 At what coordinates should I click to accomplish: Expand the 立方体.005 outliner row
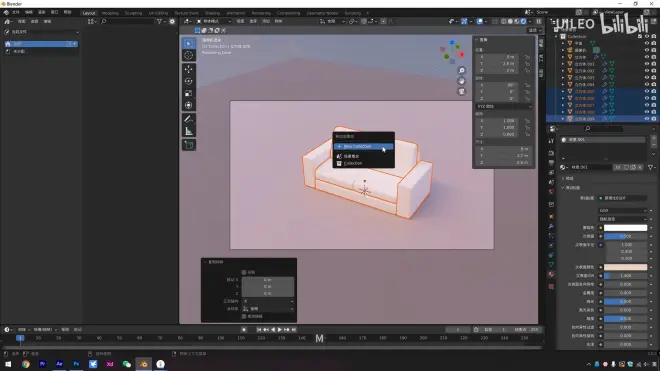coord(563,91)
